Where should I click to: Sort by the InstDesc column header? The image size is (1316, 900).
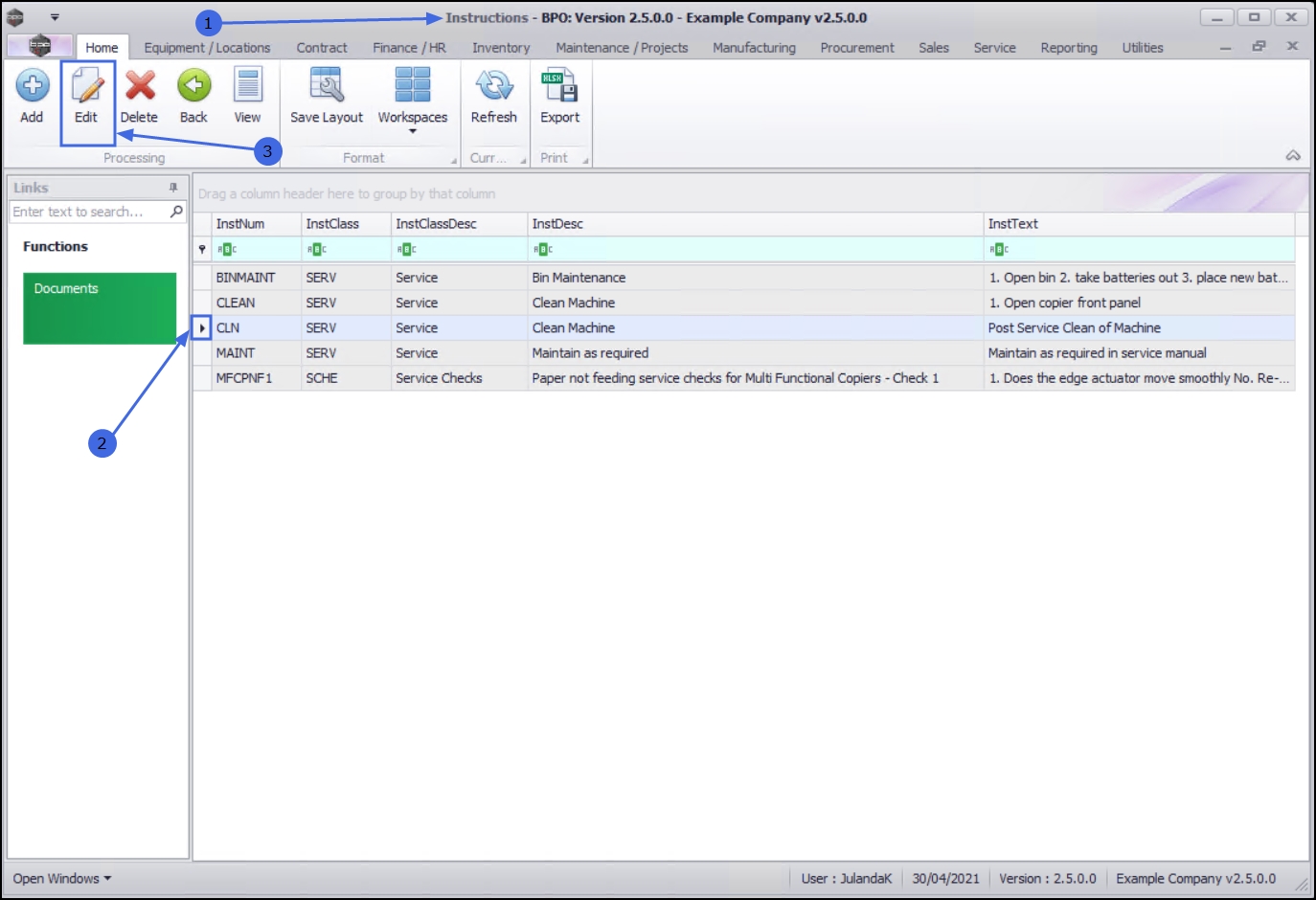(756, 223)
